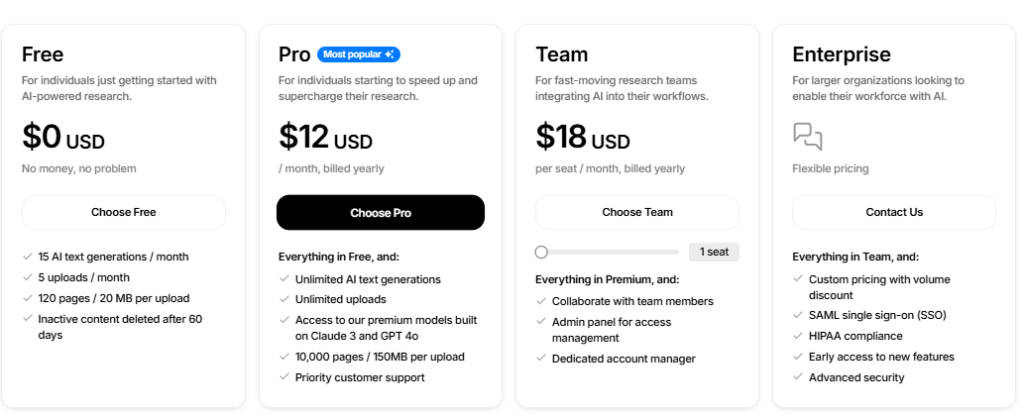Click checkmark next to Dedicated account manager
This screenshot has height=419, width=1024.
pos(541,358)
